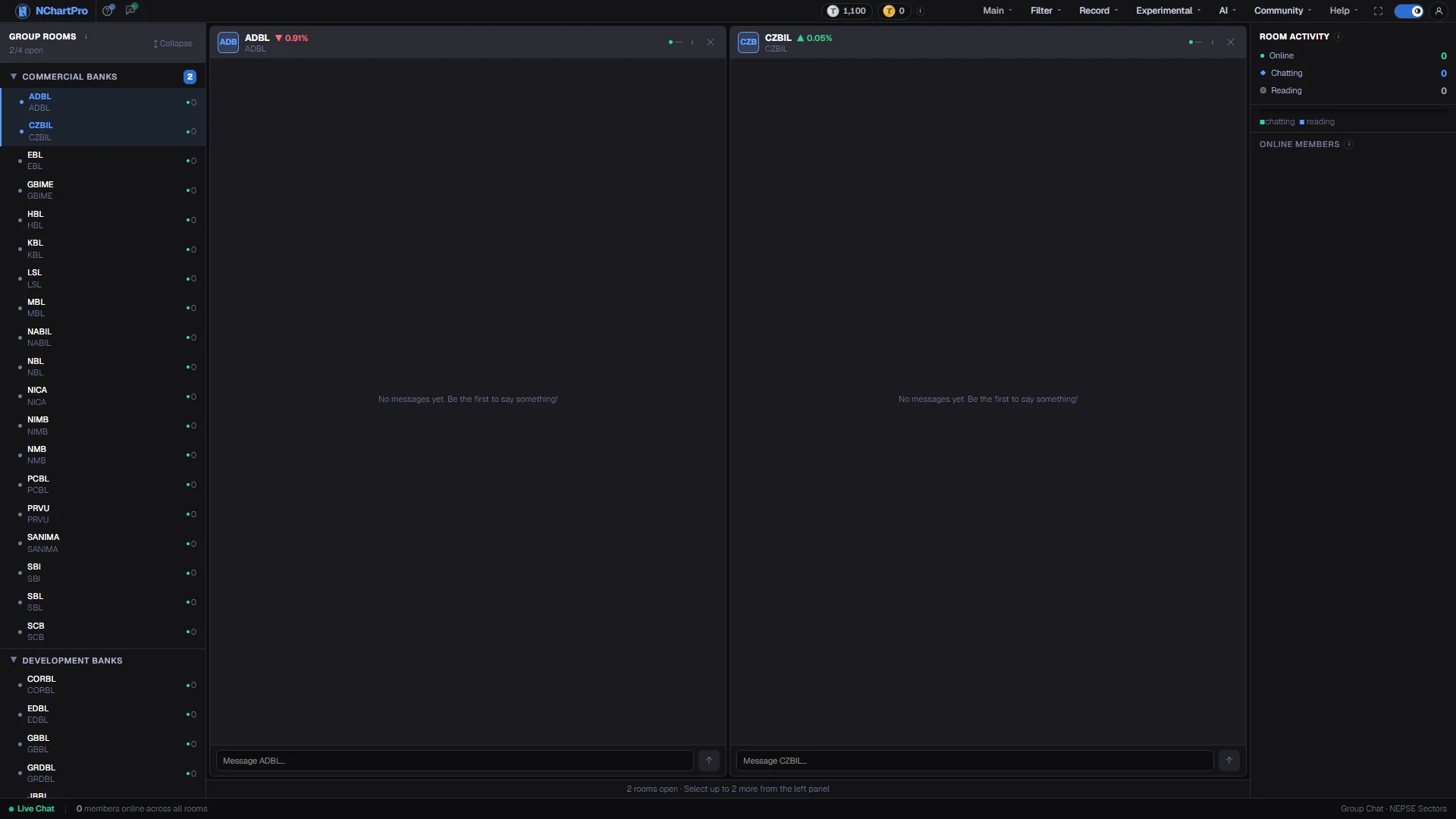Collapse the Commercial Banks group
Screen dimensions: 1456x819
[102, 77]
